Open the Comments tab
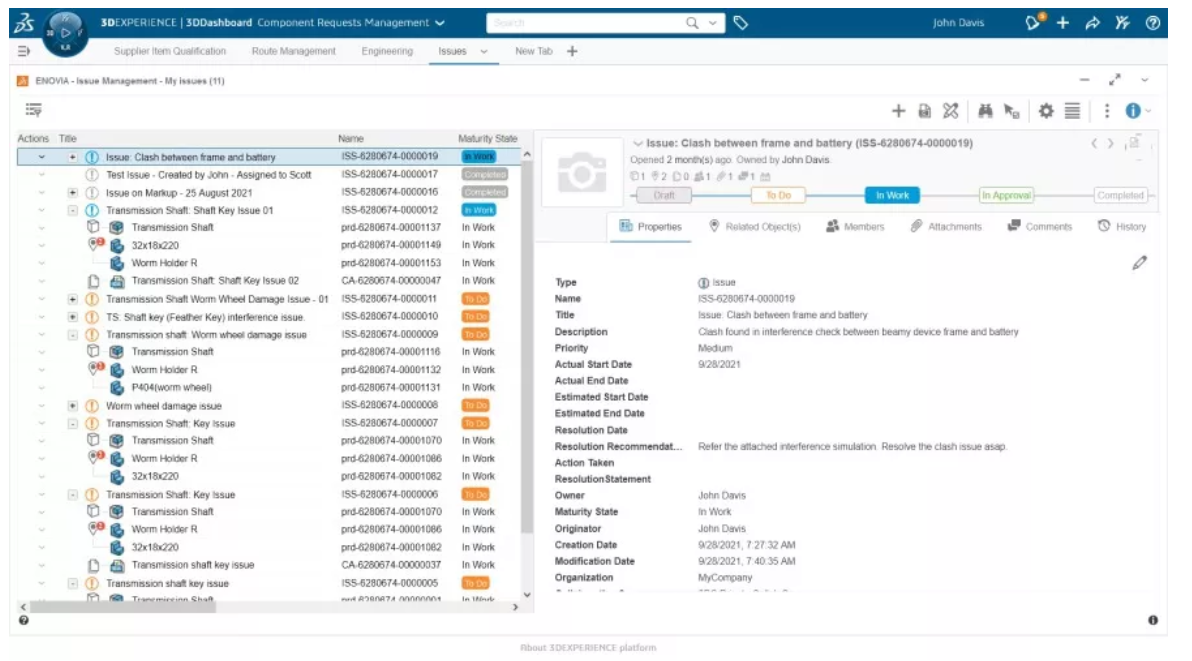This screenshot has height=661, width=1192. 1039,226
